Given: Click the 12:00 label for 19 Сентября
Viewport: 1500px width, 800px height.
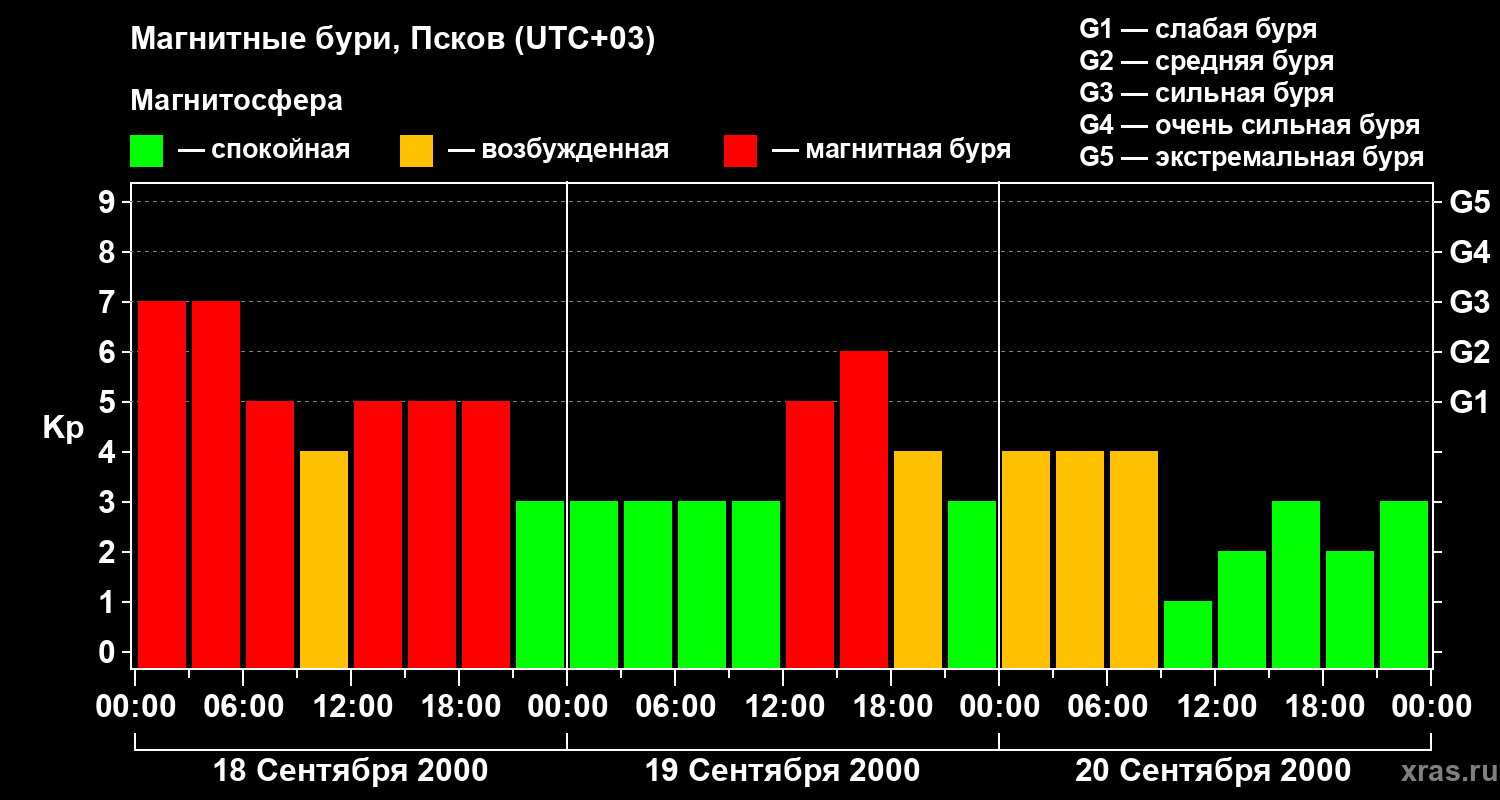Looking at the screenshot, I should (x=783, y=707).
